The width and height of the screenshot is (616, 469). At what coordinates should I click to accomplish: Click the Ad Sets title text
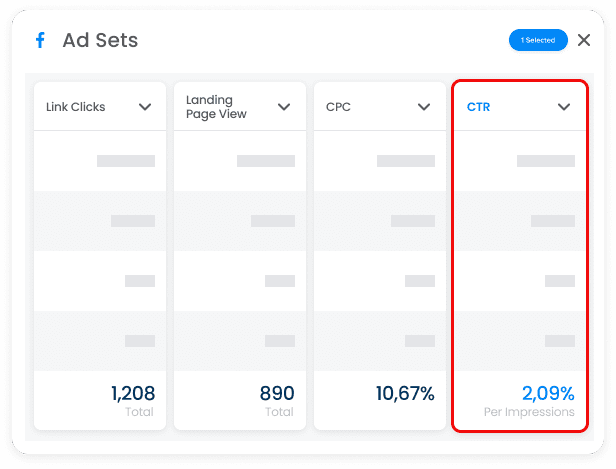point(100,40)
